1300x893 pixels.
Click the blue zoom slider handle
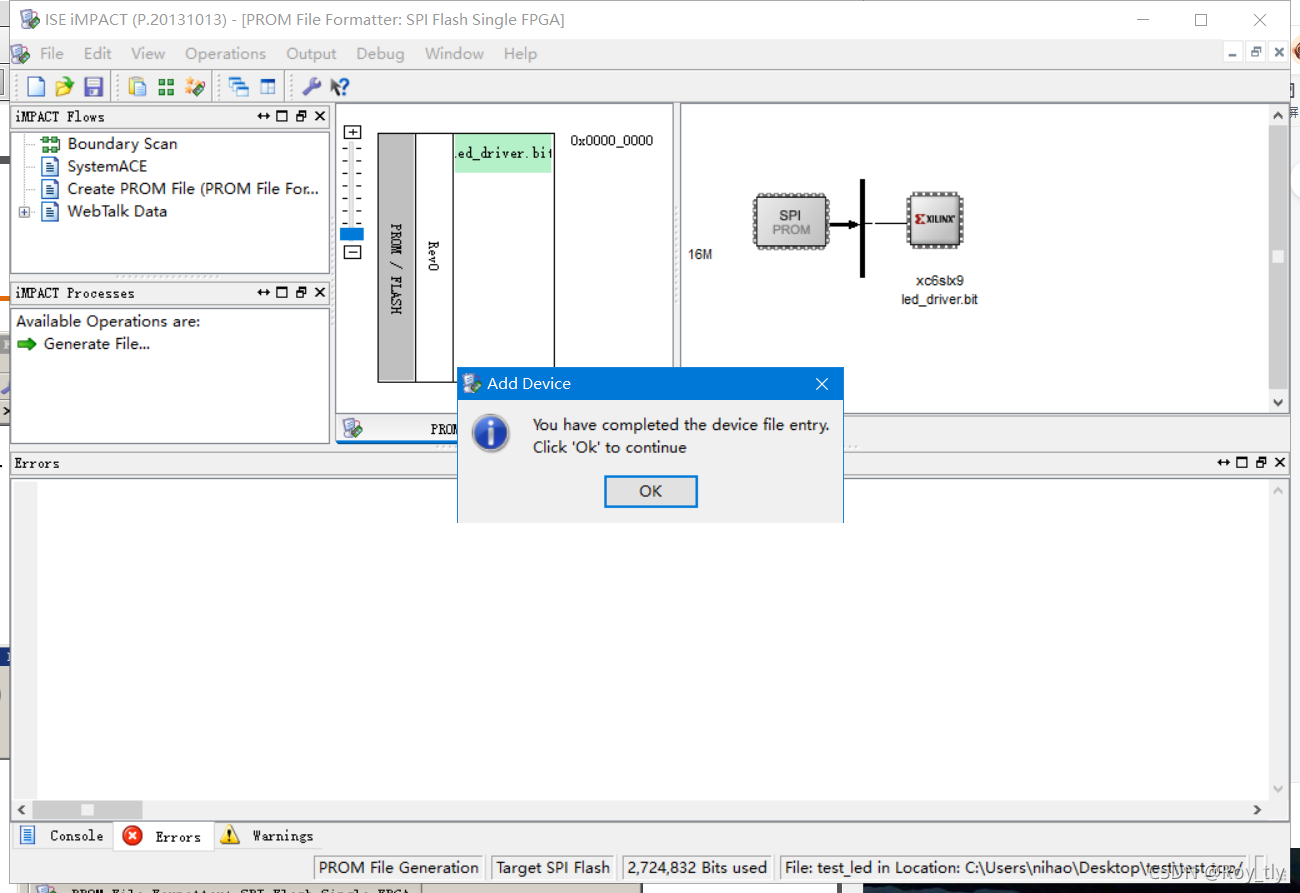pyautogui.click(x=352, y=234)
